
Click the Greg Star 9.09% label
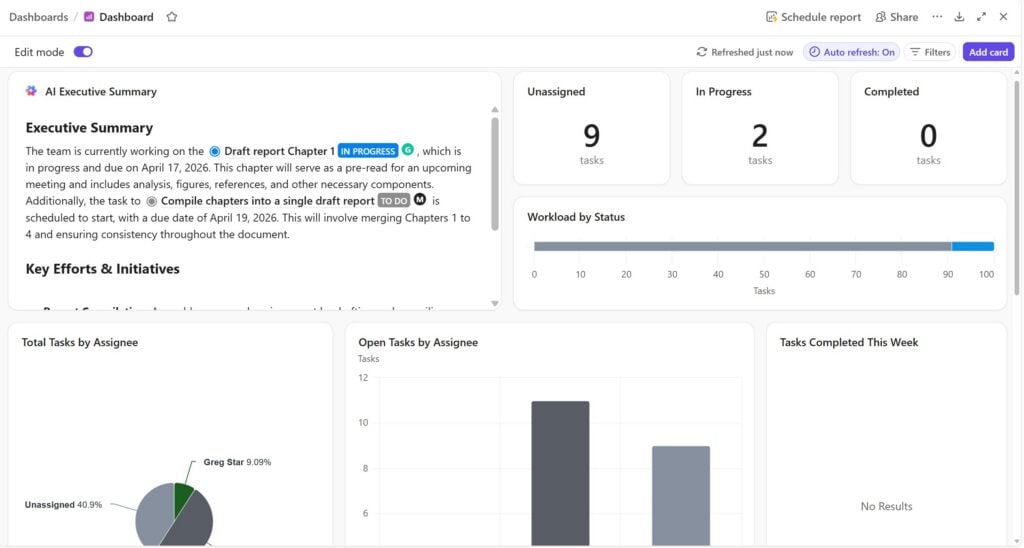237,462
